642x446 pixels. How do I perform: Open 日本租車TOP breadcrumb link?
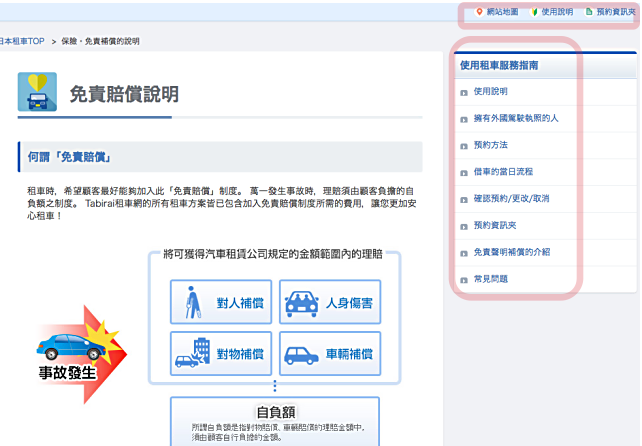[22, 41]
